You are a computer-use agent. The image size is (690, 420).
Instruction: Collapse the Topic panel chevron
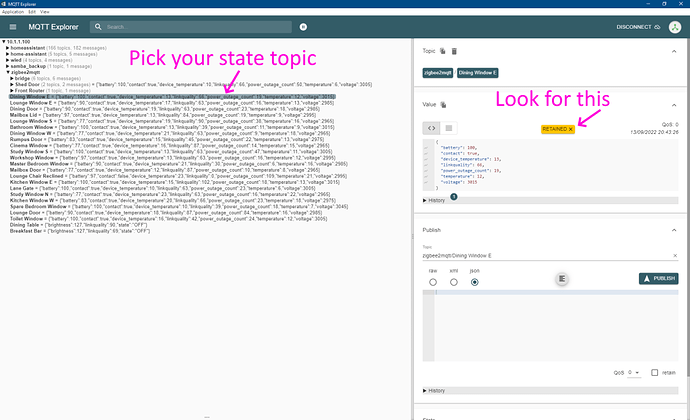[674, 52]
